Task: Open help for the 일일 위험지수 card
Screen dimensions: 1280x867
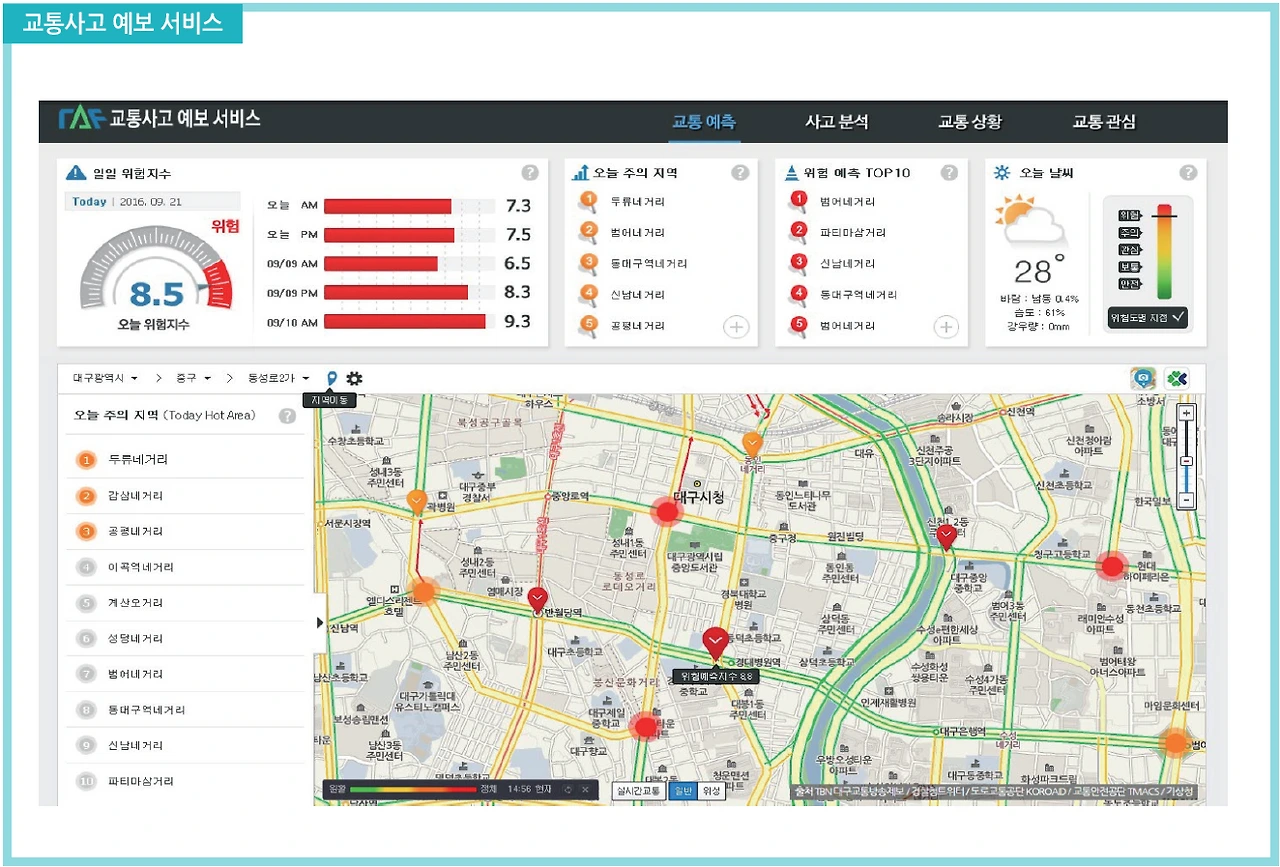Action: click(530, 173)
